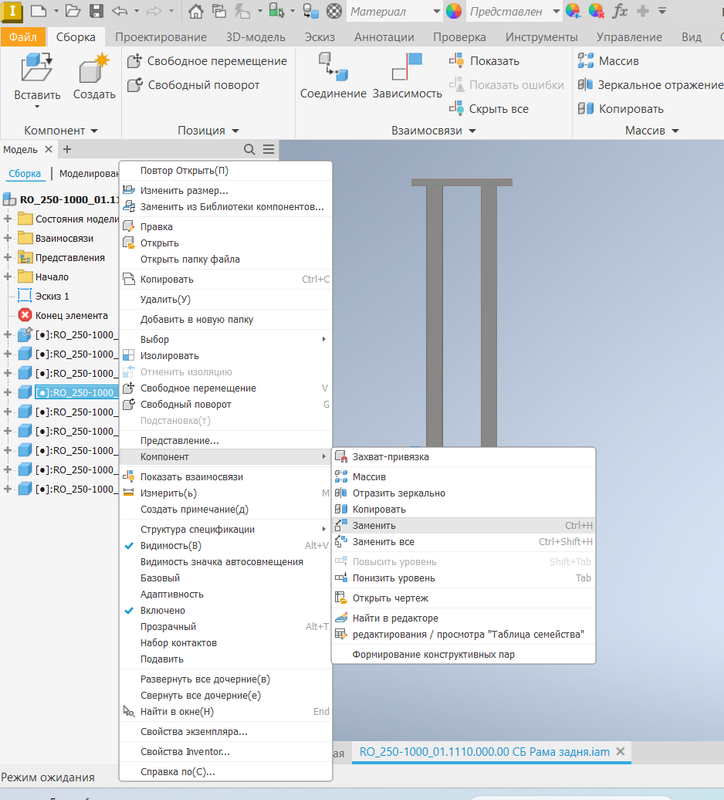Viewport: 724px width, 800px height.
Task: Click Зеркальное отражение in the ribbon
Action: click(x=651, y=85)
